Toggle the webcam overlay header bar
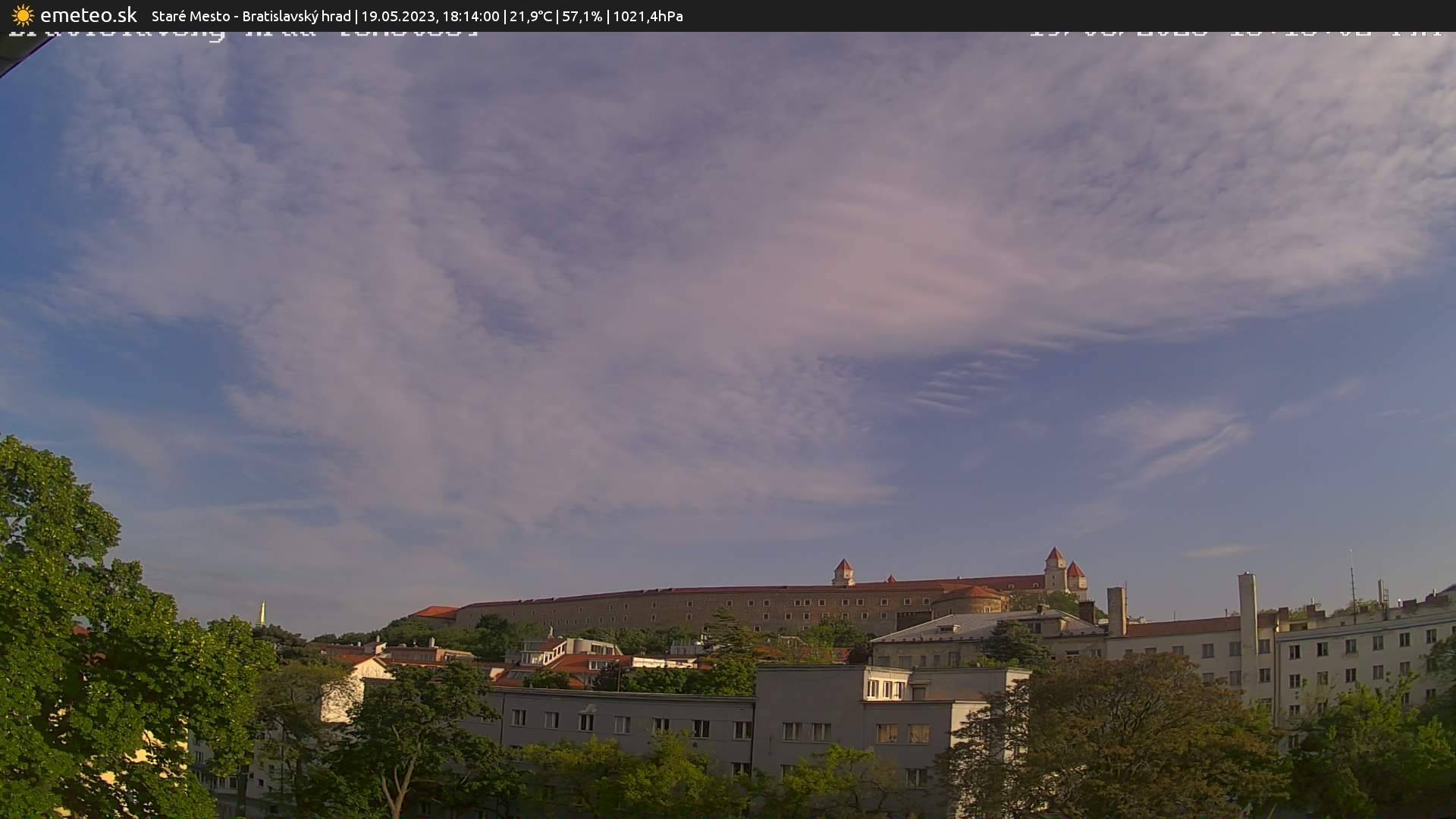1456x819 pixels. [x=728, y=15]
